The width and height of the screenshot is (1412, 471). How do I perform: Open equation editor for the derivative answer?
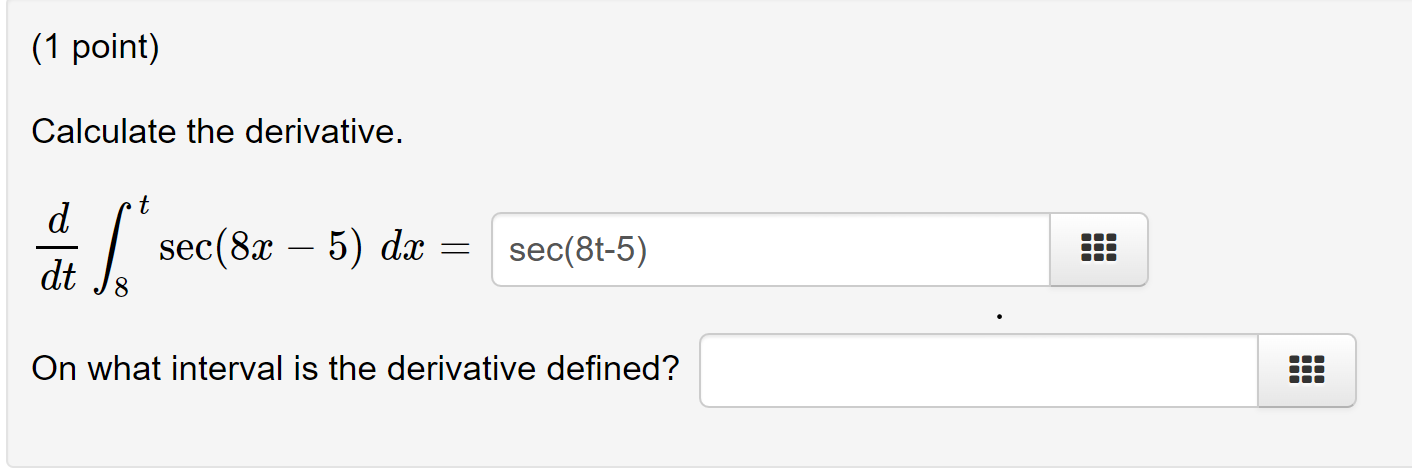(x=1099, y=249)
